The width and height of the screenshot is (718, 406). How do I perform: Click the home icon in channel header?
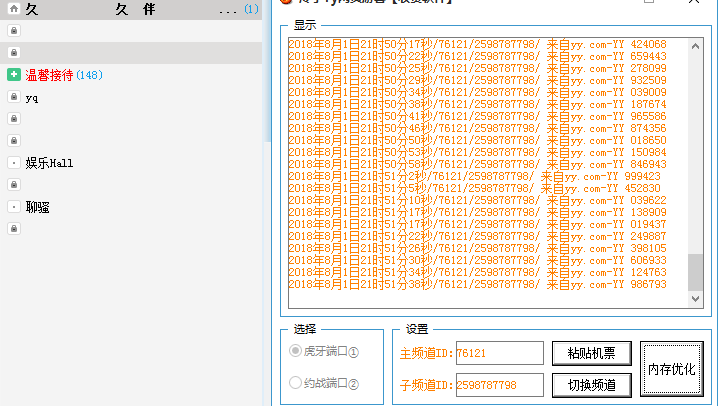[14, 9]
